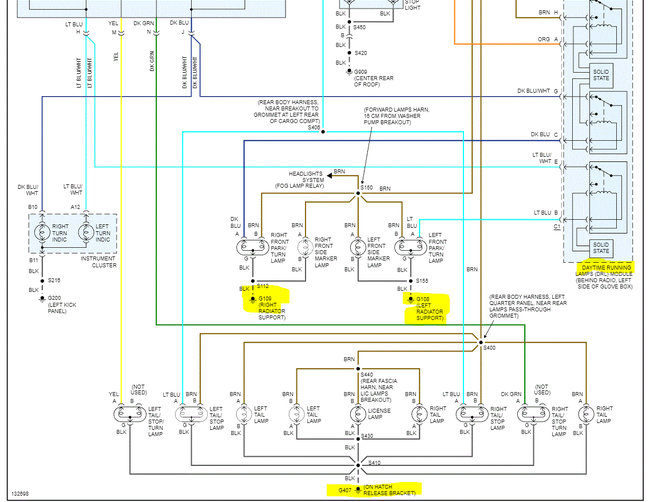Click the right tail/stop/turn lamp symbol on DK GRN wire
650x502 pixels.
[534, 414]
